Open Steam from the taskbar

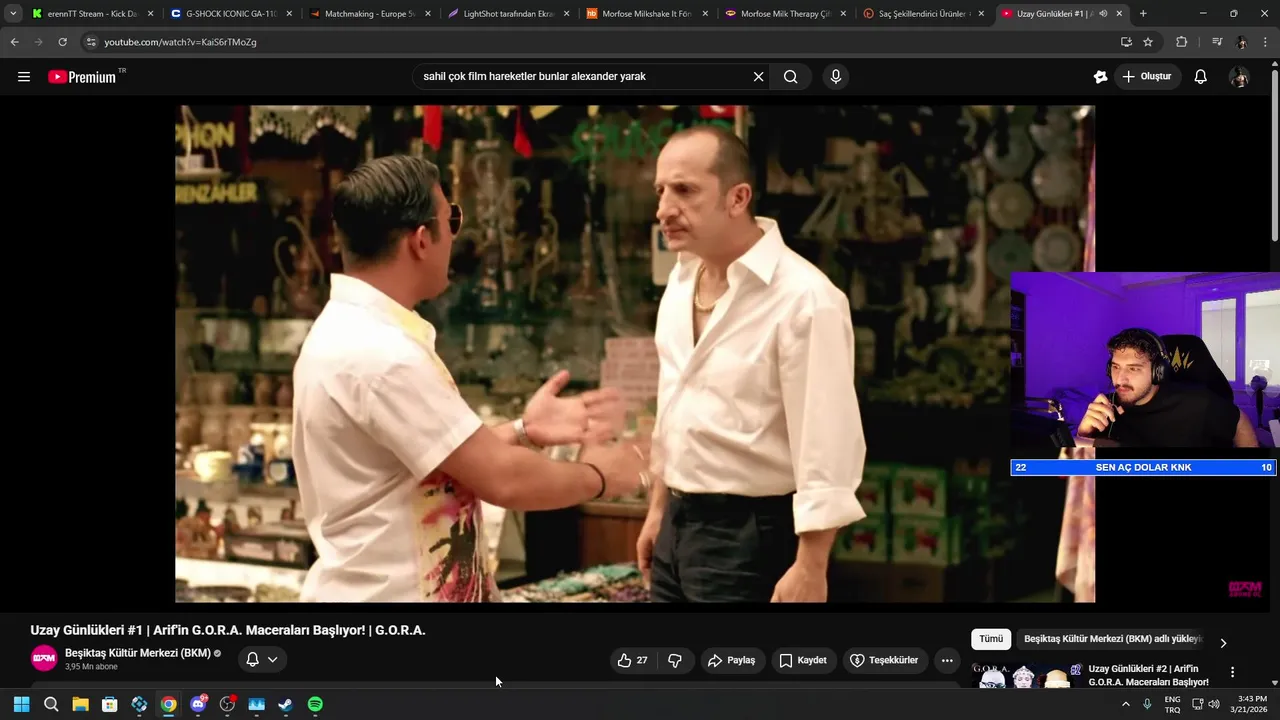point(285,704)
